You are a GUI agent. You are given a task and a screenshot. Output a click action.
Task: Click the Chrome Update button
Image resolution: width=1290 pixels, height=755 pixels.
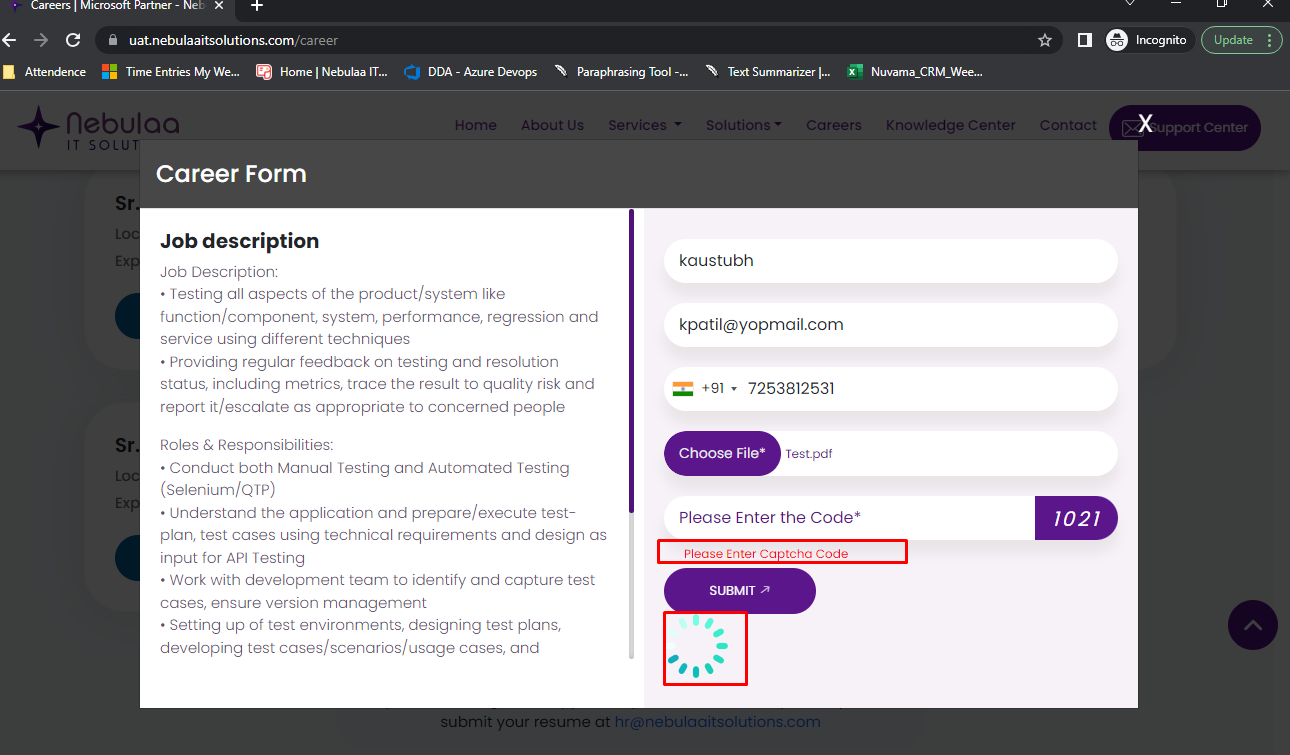coord(1242,40)
